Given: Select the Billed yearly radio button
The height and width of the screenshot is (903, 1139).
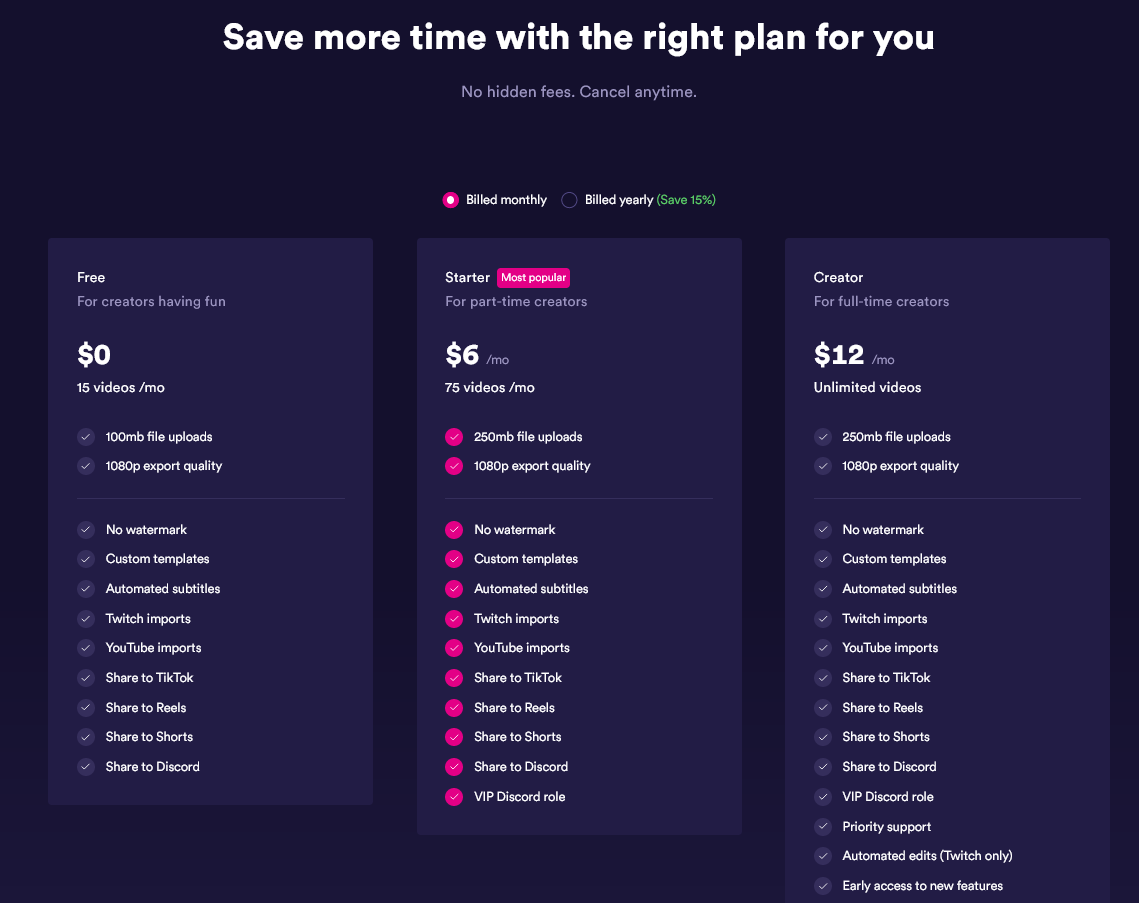Looking at the screenshot, I should pyautogui.click(x=569, y=200).
